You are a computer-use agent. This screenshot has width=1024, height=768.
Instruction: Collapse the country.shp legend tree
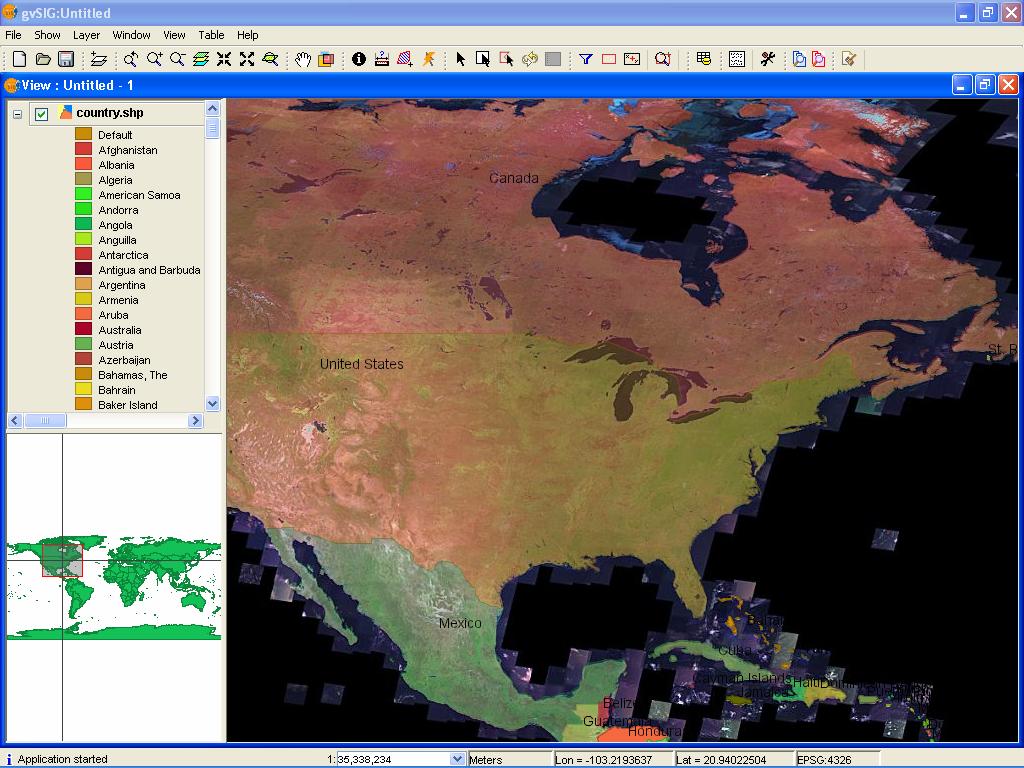17,114
